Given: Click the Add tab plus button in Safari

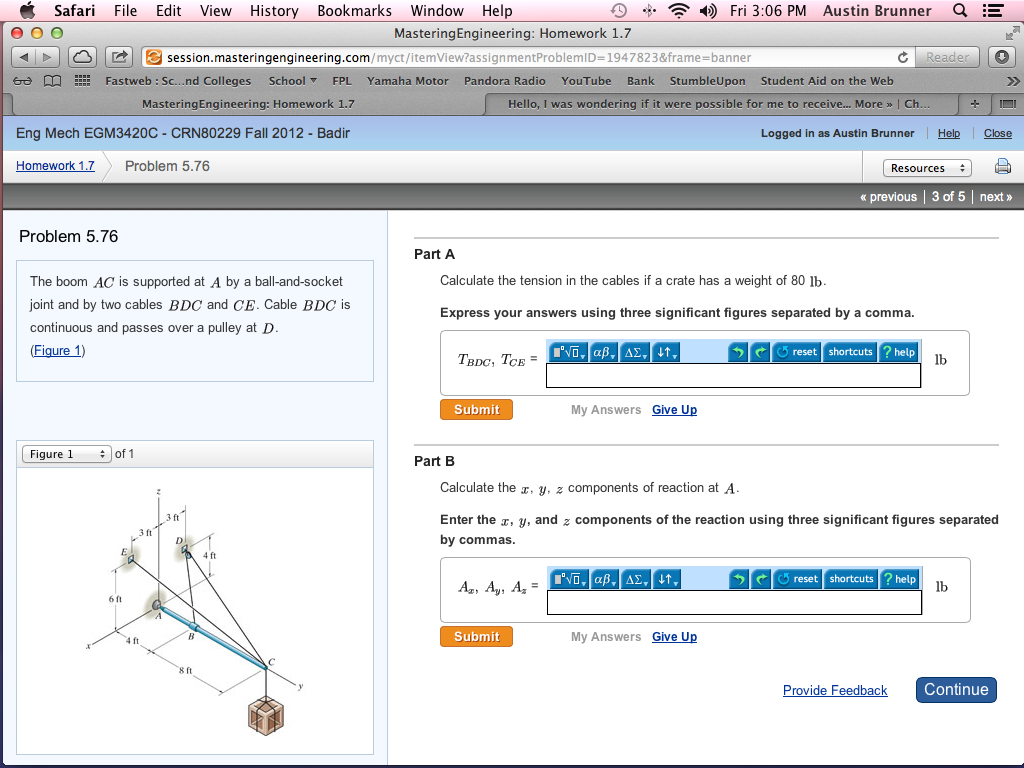Looking at the screenshot, I should pyautogui.click(x=975, y=103).
